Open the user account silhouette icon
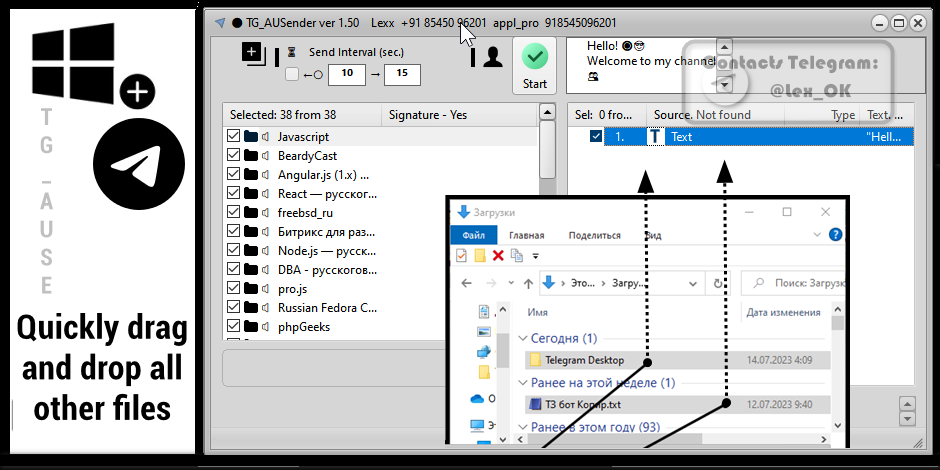This screenshot has width=940, height=470. (x=493, y=57)
